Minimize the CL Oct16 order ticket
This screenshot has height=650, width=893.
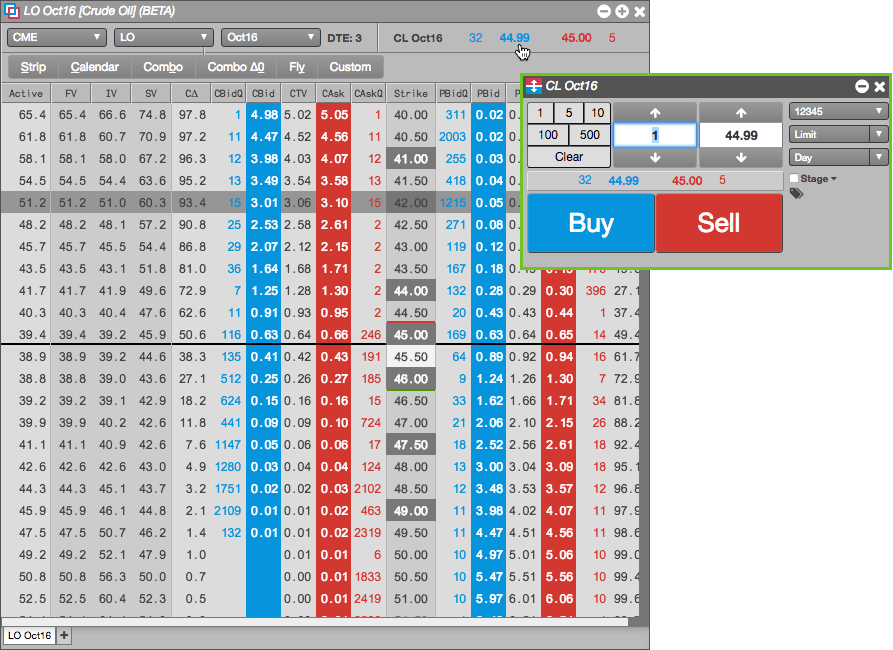[862, 86]
